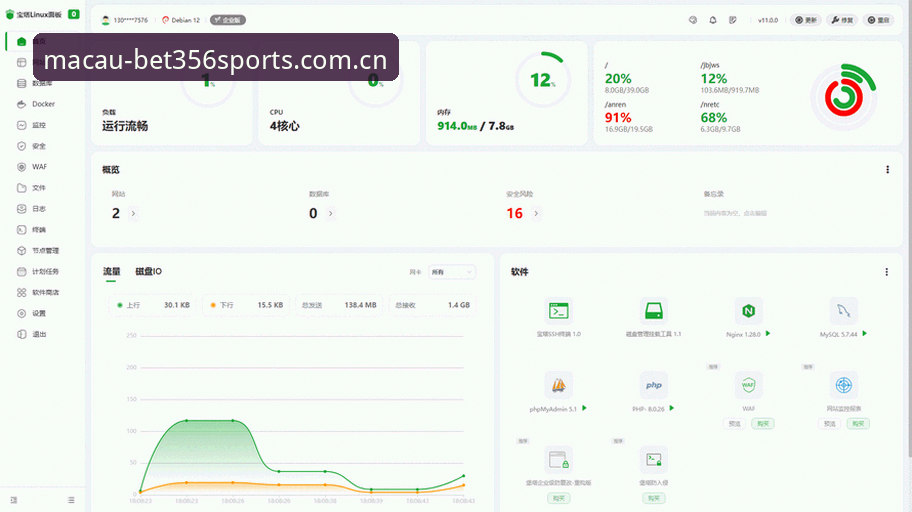Click the green play arrow beside PHP-8.0.26
Screen dimensions: 912x512
point(671,408)
